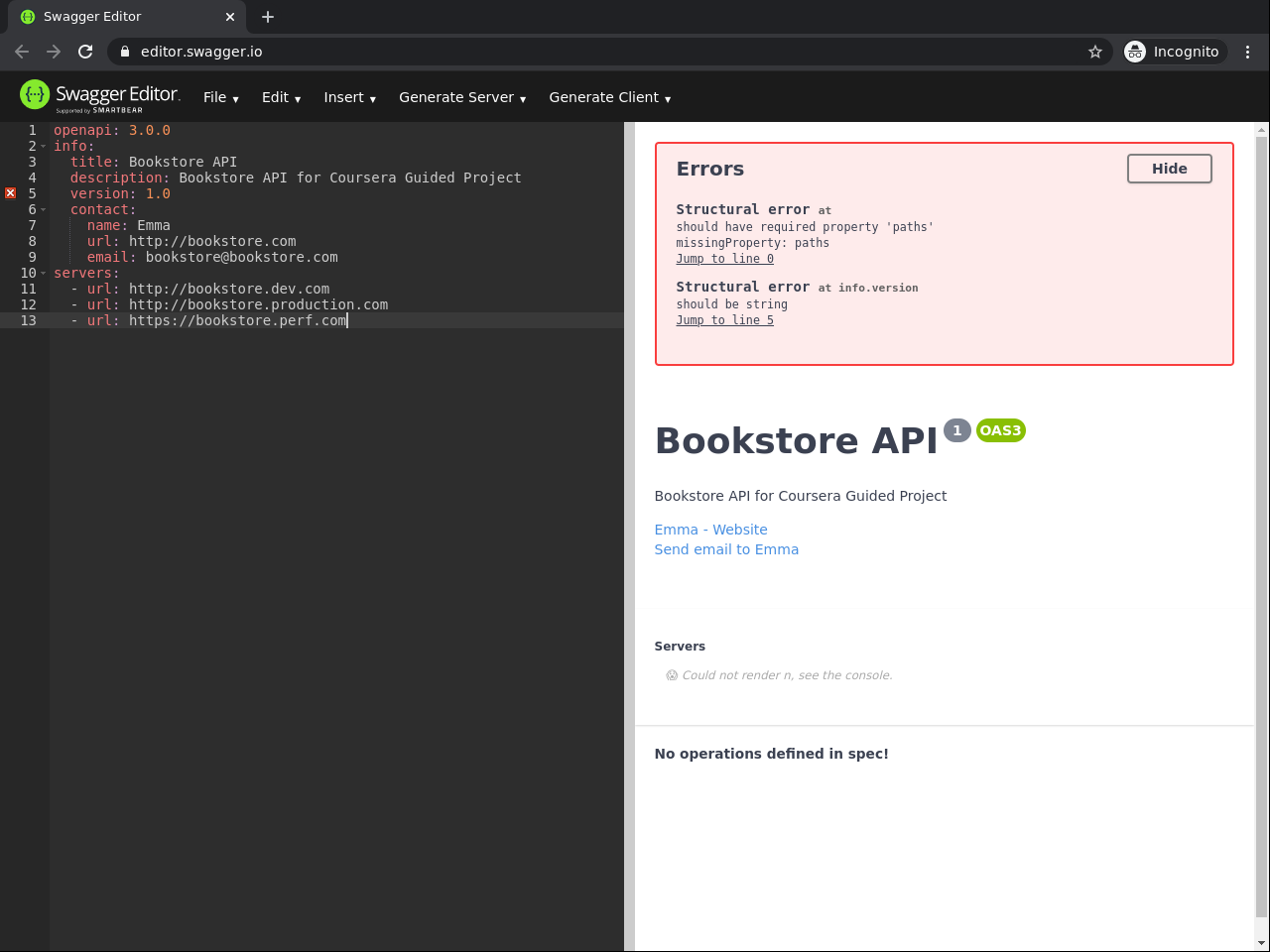Image resolution: width=1270 pixels, height=952 pixels.
Task: Click the Send email to Emma link
Action: (726, 549)
